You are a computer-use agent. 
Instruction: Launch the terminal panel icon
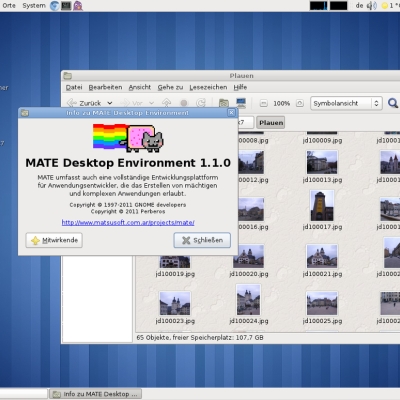point(66,6)
